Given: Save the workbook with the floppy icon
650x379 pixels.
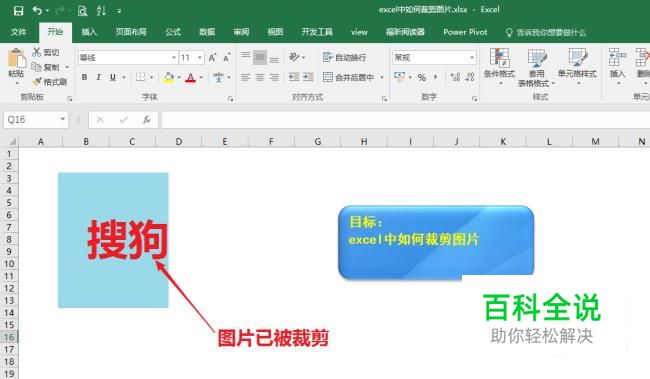Looking at the screenshot, I should tap(19, 10).
